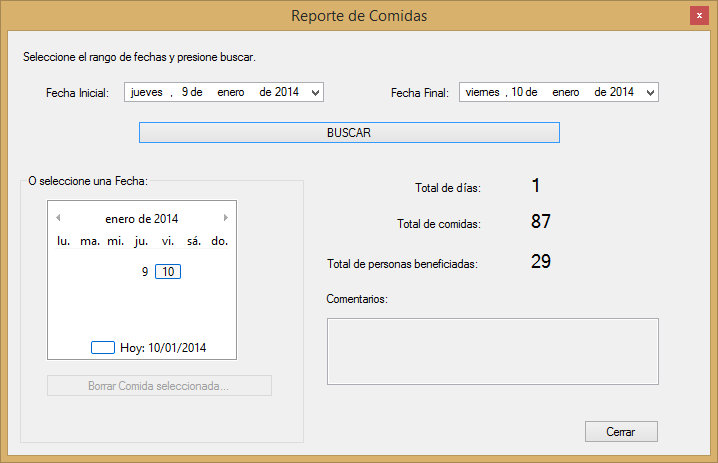Select month 'enero' in Fecha Final field
718x463 pixels.
[x=566, y=92]
